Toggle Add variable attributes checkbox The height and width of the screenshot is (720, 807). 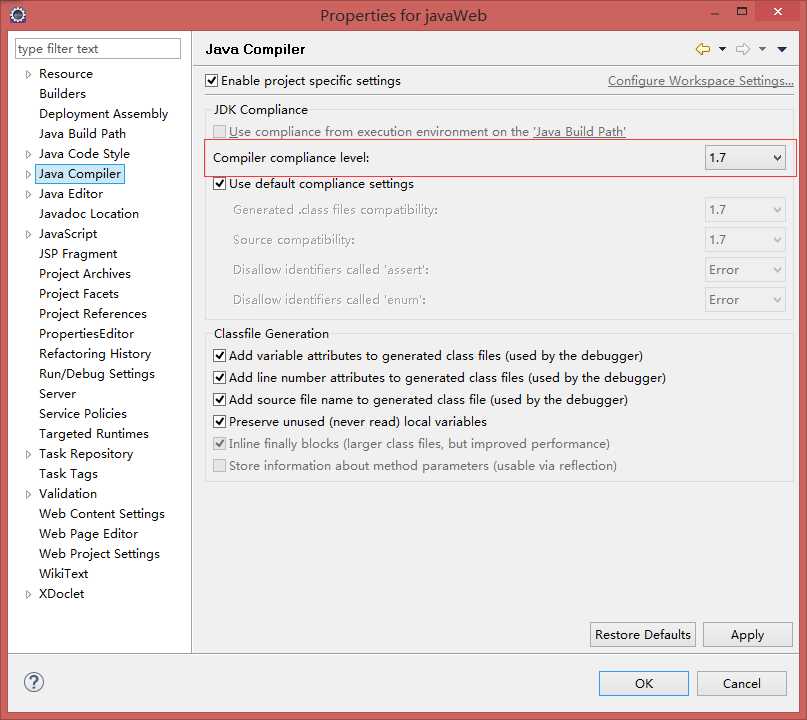219,356
